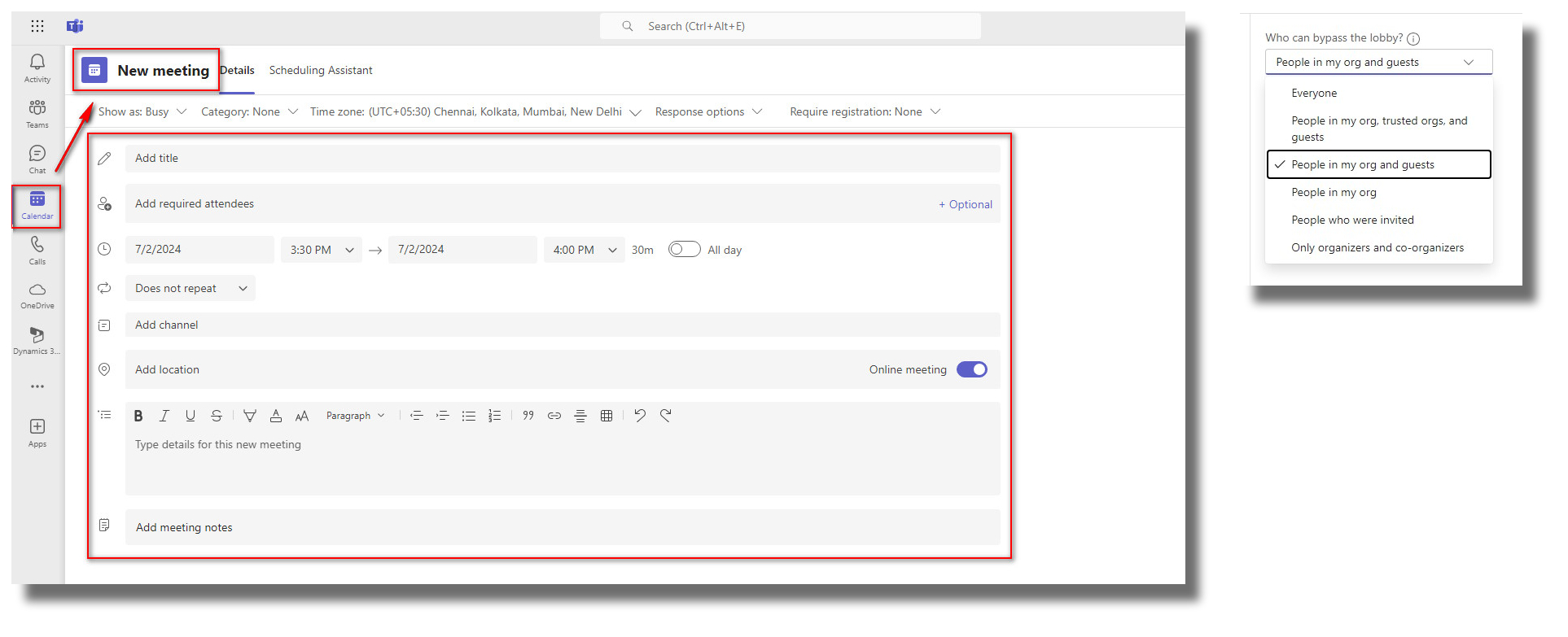Insert a table in meeting details

coord(607,416)
